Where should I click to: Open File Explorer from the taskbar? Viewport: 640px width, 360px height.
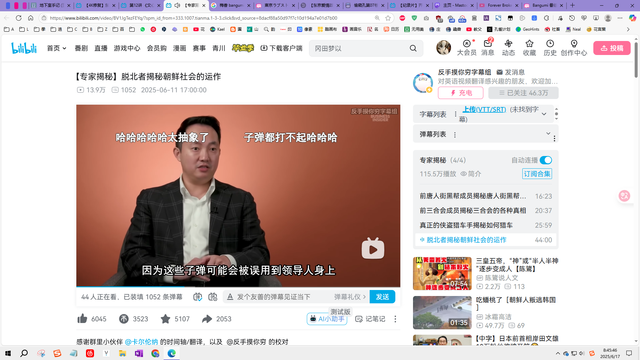tap(122, 353)
